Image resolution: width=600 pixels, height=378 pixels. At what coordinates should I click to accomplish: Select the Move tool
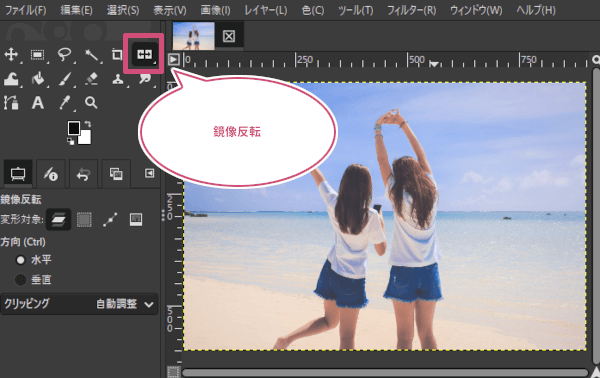[11, 54]
